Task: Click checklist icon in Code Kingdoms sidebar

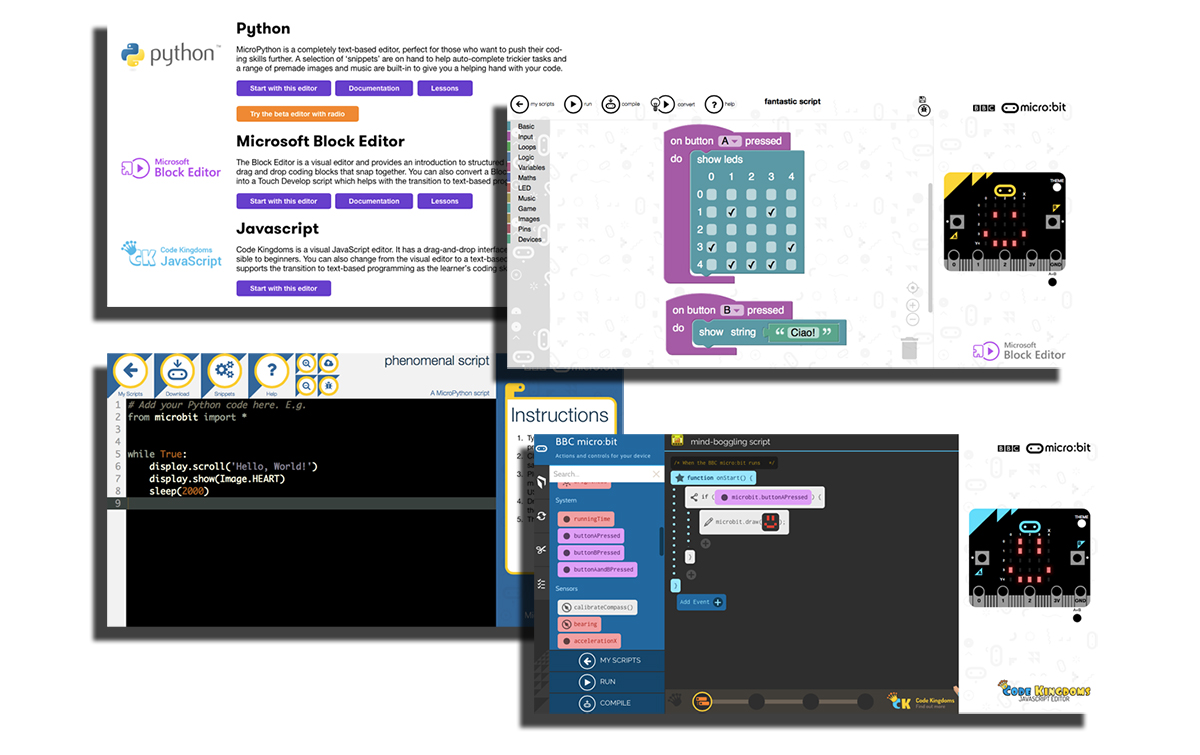Action: pos(541,583)
